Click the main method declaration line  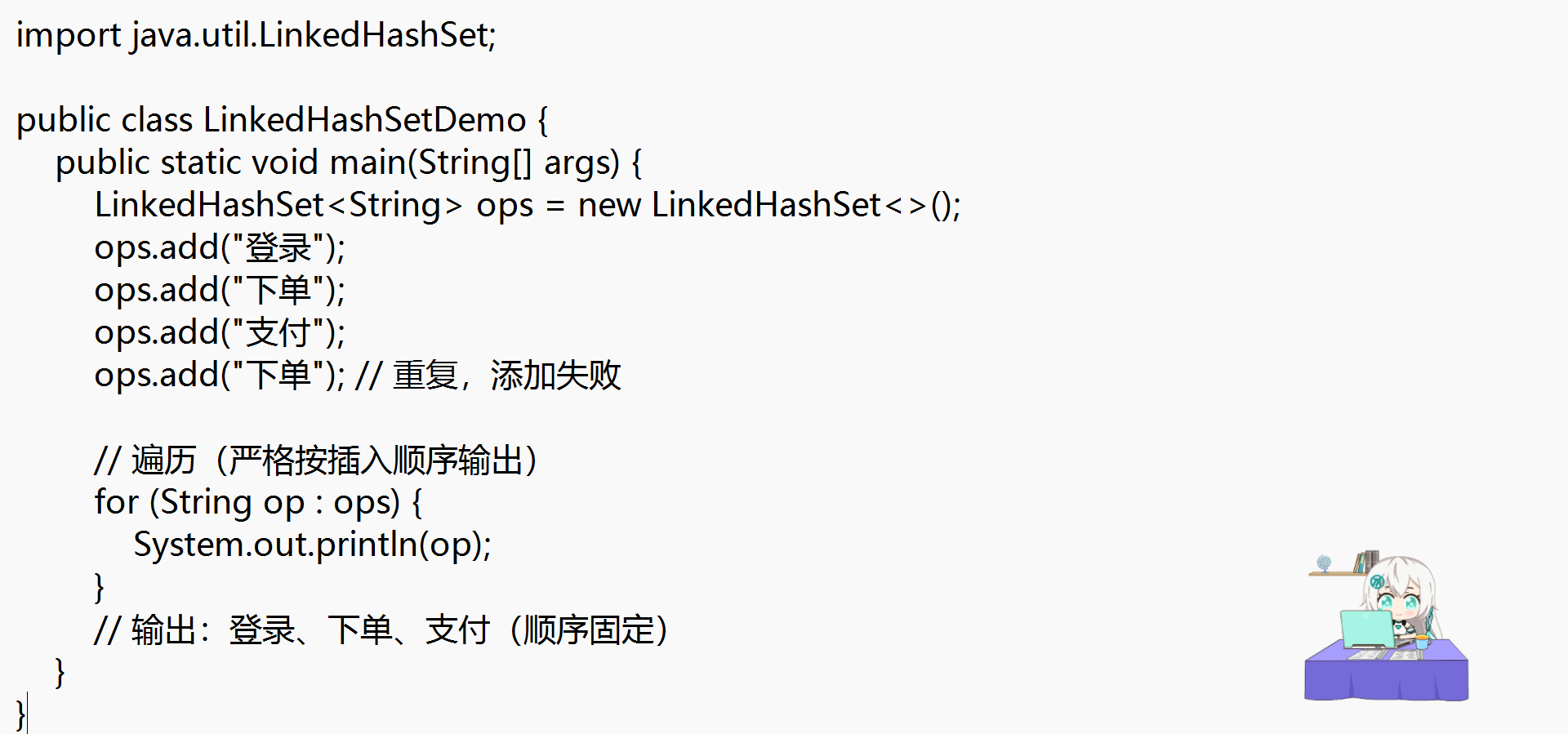coord(349,162)
